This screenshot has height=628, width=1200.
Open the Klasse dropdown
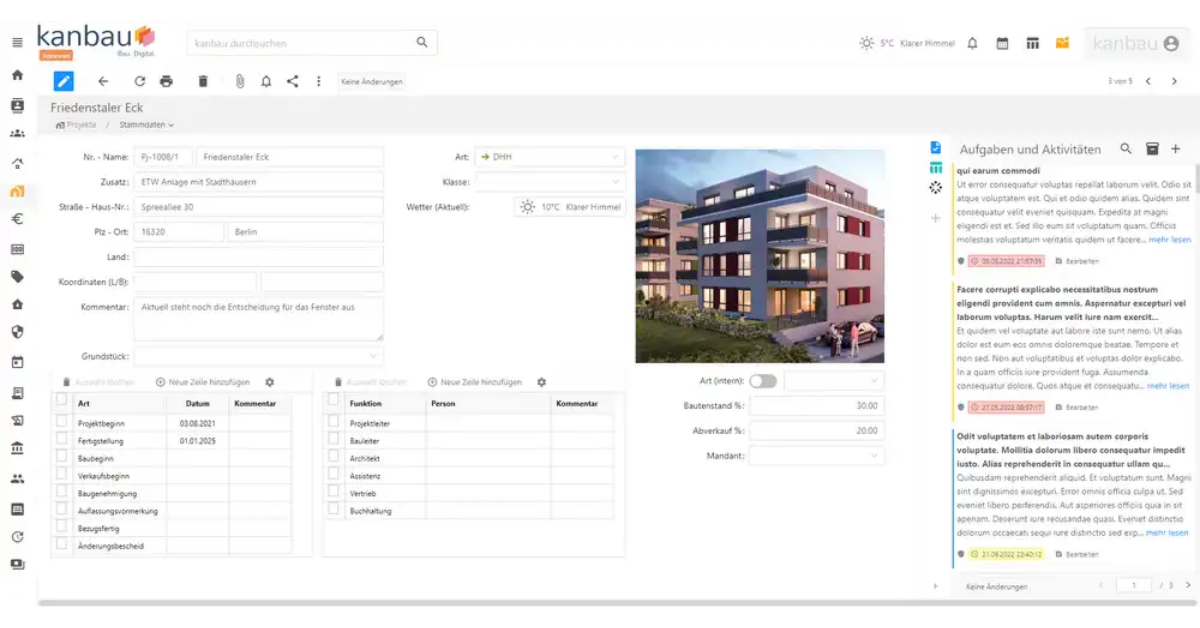click(550, 182)
